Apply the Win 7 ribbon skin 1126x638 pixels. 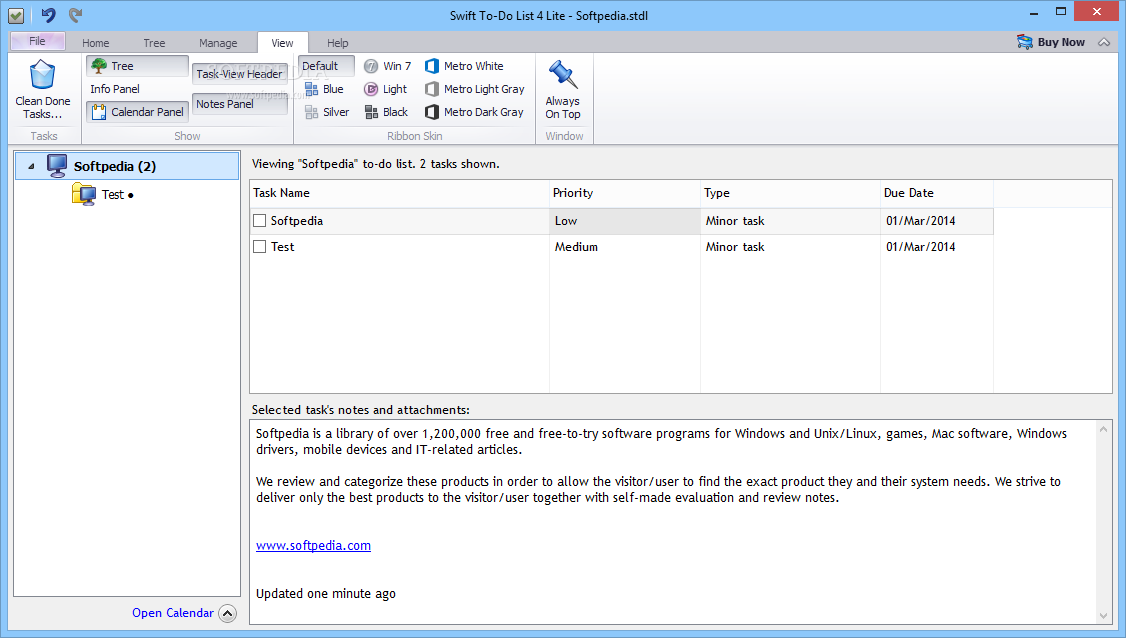click(387, 66)
